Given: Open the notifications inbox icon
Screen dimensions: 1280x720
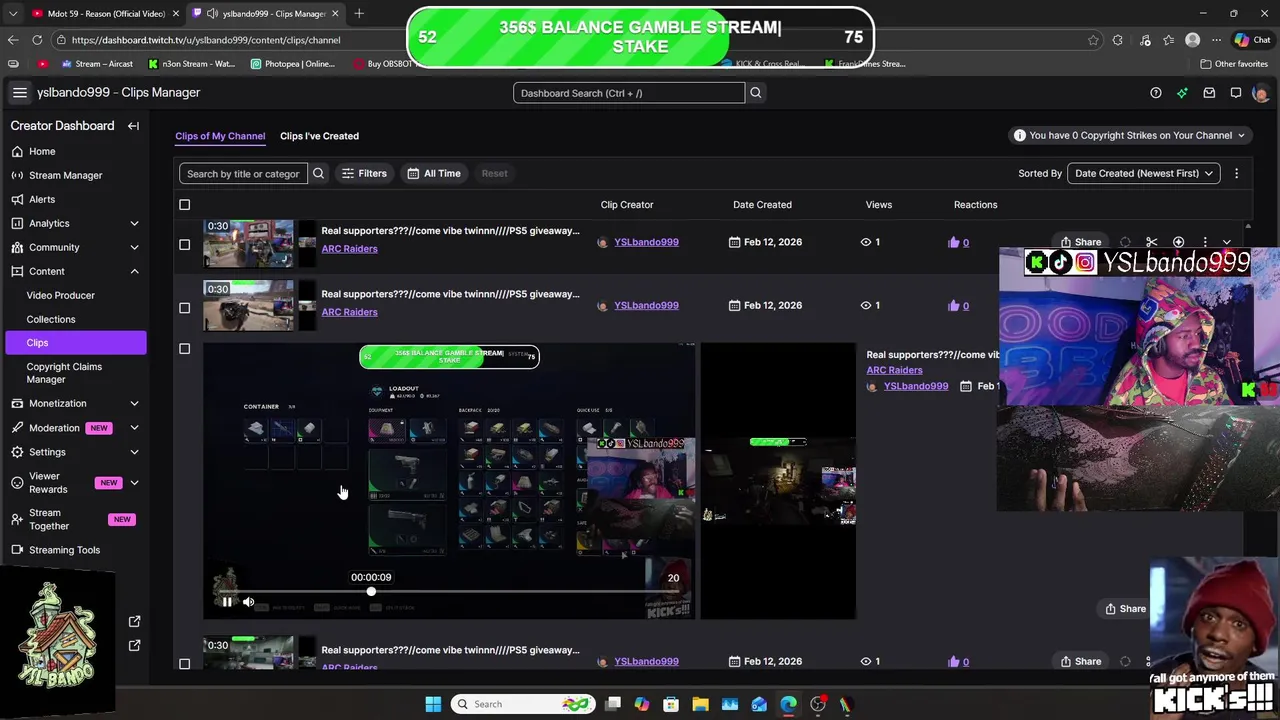Looking at the screenshot, I should pyautogui.click(x=1209, y=93).
